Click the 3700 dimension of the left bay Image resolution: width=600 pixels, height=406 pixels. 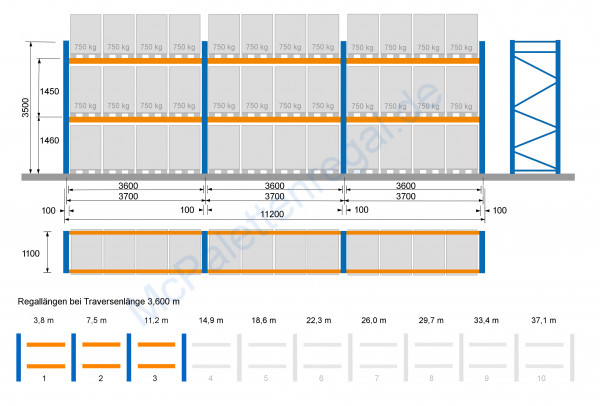pos(128,196)
